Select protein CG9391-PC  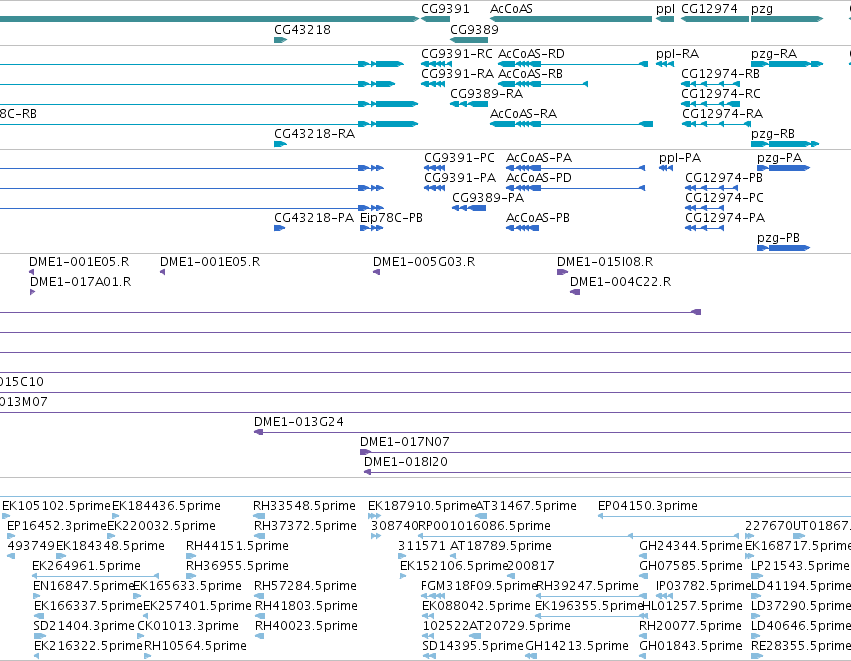click(x=434, y=168)
